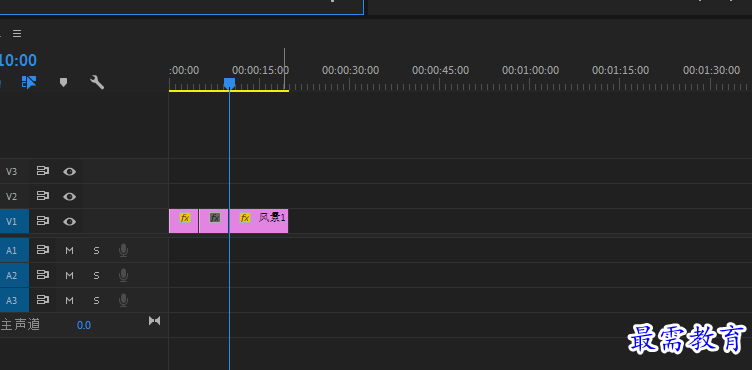752x370 pixels.
Task: Click the gray fx badge on middle clip
Action: click(x=215, y=218)
